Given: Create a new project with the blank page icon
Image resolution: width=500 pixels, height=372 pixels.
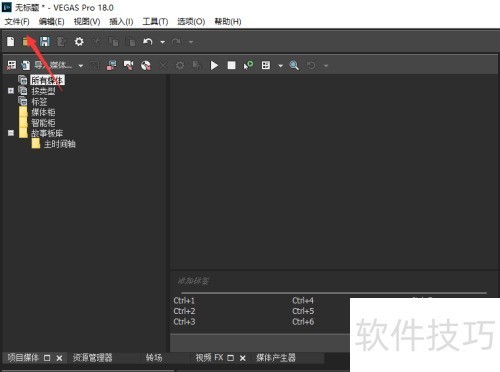Looking at the screenshot, I should pyautogui.click(x=11, y=42).
